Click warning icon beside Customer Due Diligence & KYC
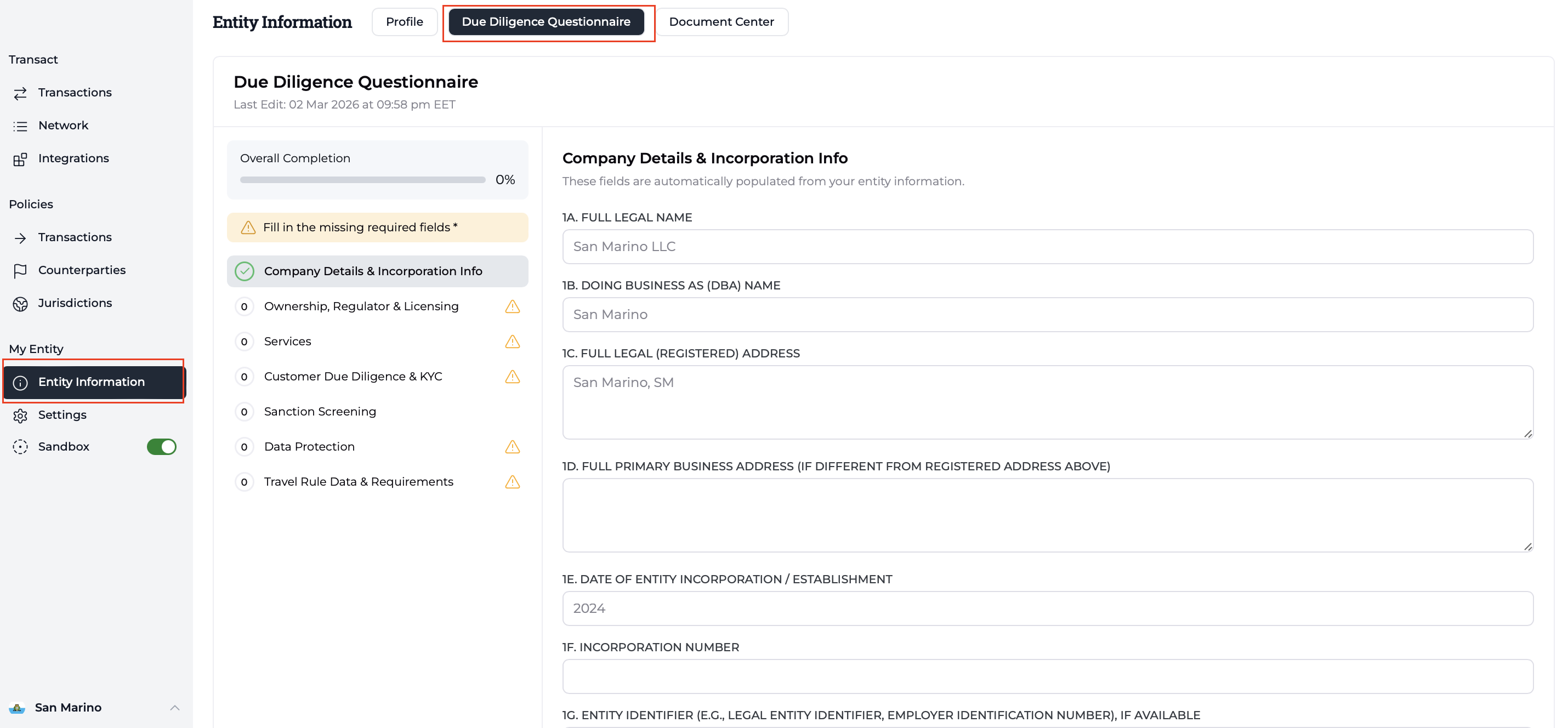 (513, 377)
